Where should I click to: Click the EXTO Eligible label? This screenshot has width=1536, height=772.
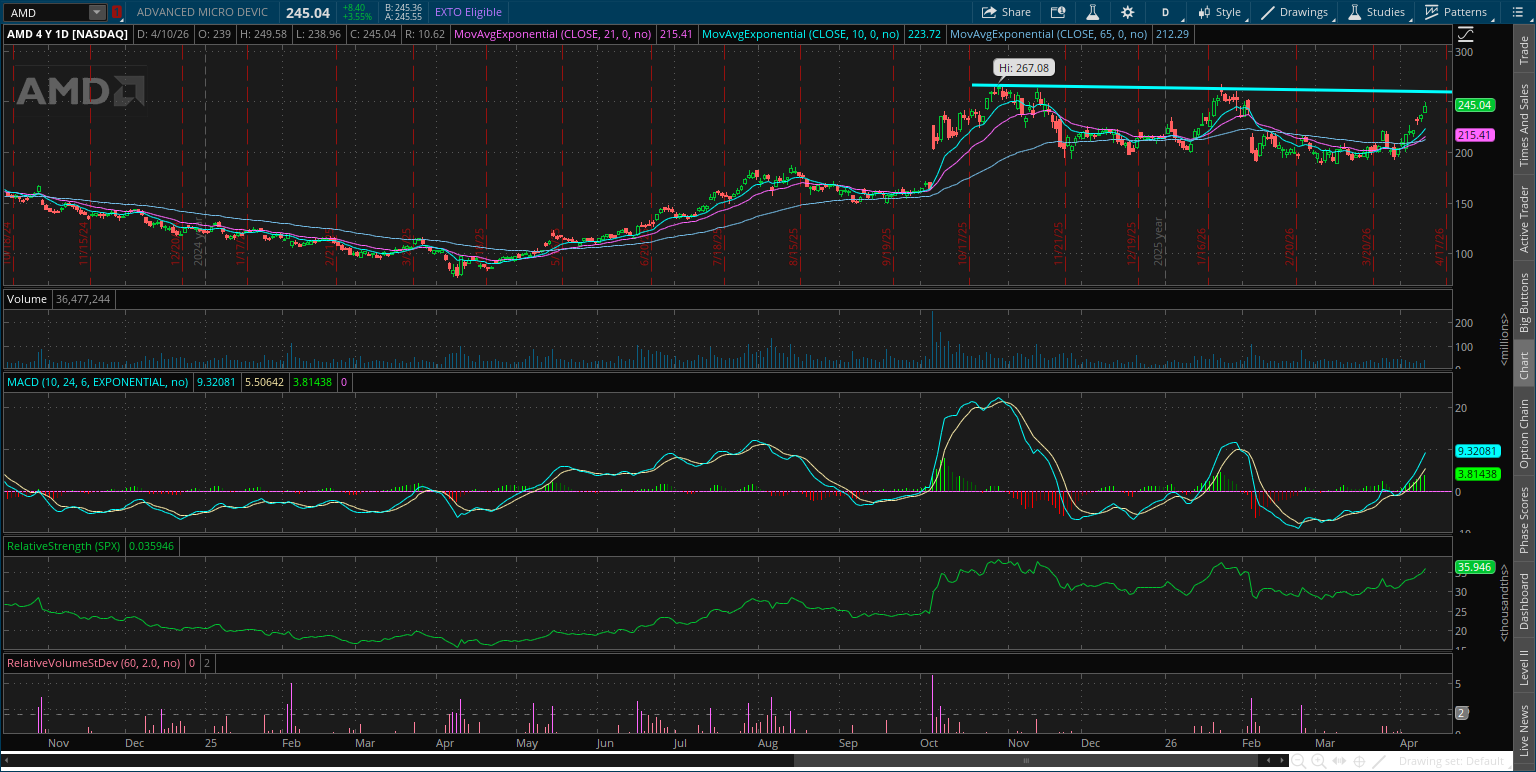tap(469, 12)
